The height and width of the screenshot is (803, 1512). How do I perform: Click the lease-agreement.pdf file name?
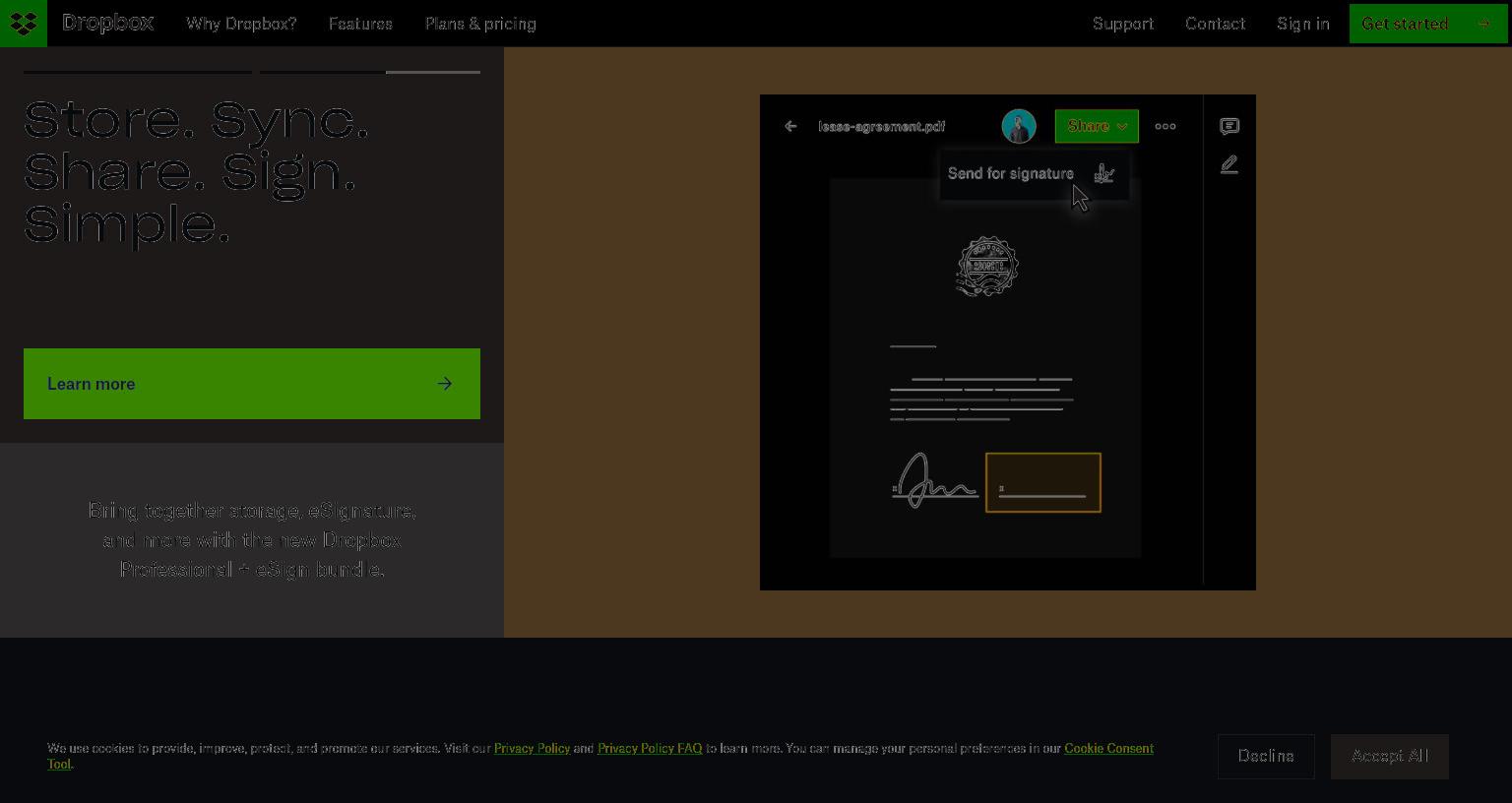(882, 126)
